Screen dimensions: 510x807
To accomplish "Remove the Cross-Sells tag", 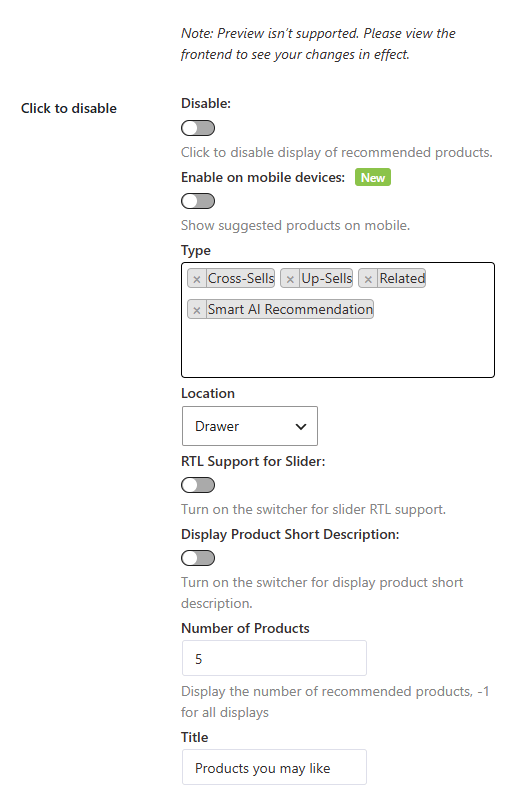I will point(197,279).
